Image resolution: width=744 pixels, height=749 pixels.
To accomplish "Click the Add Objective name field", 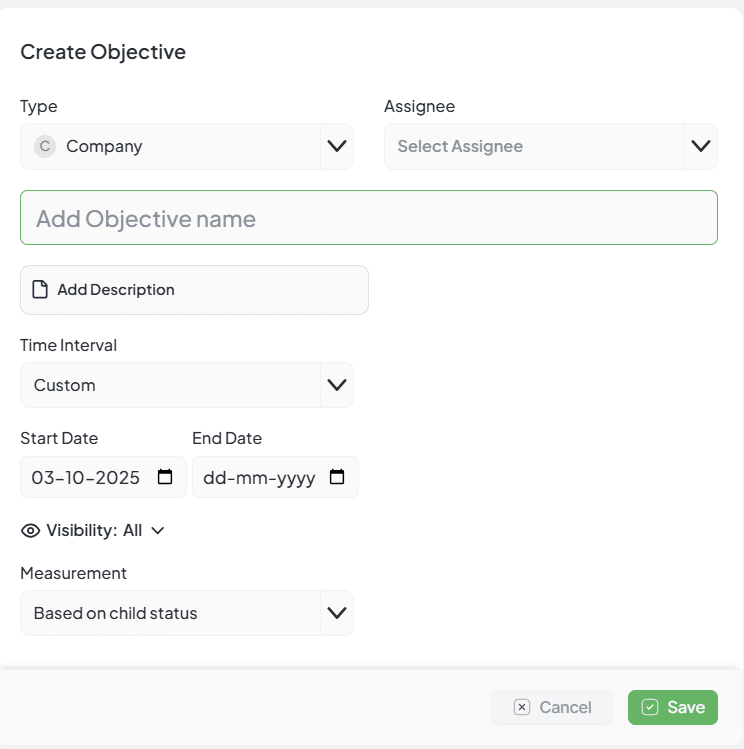I will tap(368, 218).
